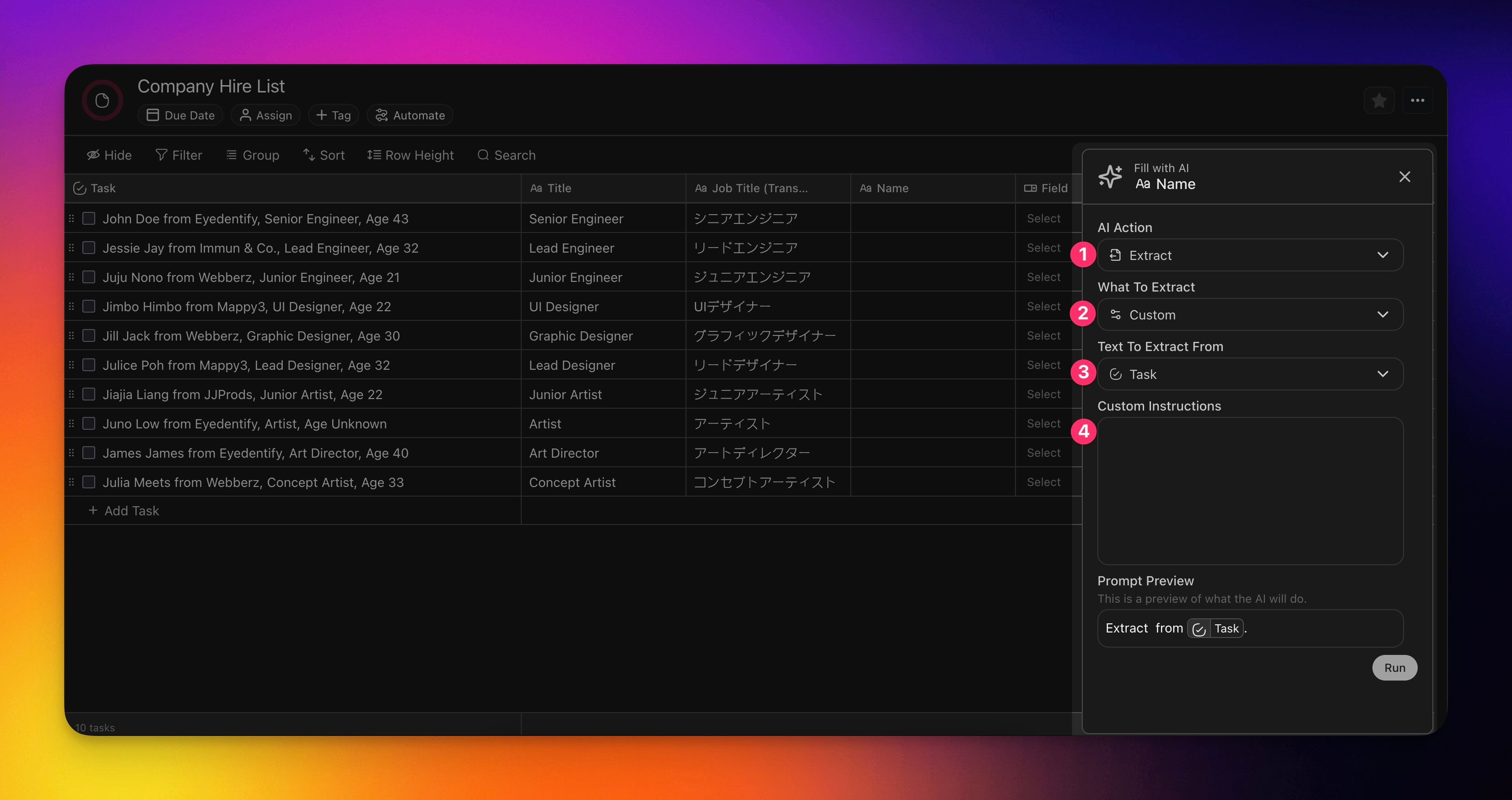Open the Text To Extract From dropdown
This screenshot has height=800, width=1512.
(x=1250, y=374)
